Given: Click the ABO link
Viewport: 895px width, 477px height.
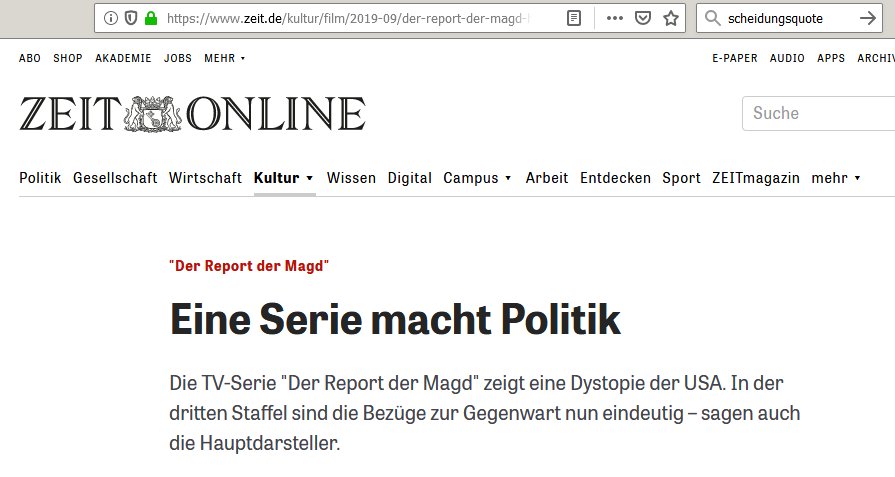Looking at the screenshot, I should (x=30, y=58).
